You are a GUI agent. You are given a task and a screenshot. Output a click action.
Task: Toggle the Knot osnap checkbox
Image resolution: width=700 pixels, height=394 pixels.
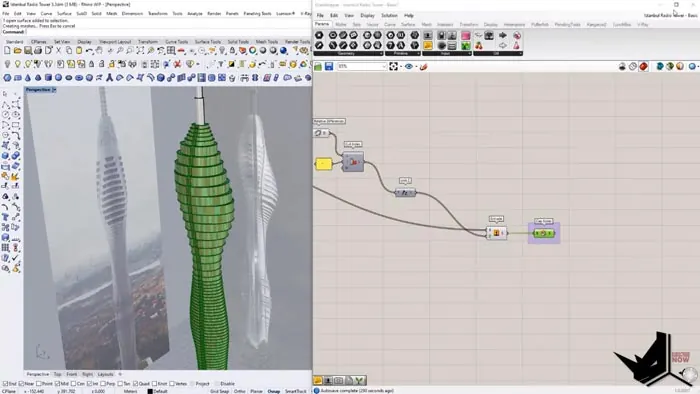pyautogui.click(x=154, y=383)
